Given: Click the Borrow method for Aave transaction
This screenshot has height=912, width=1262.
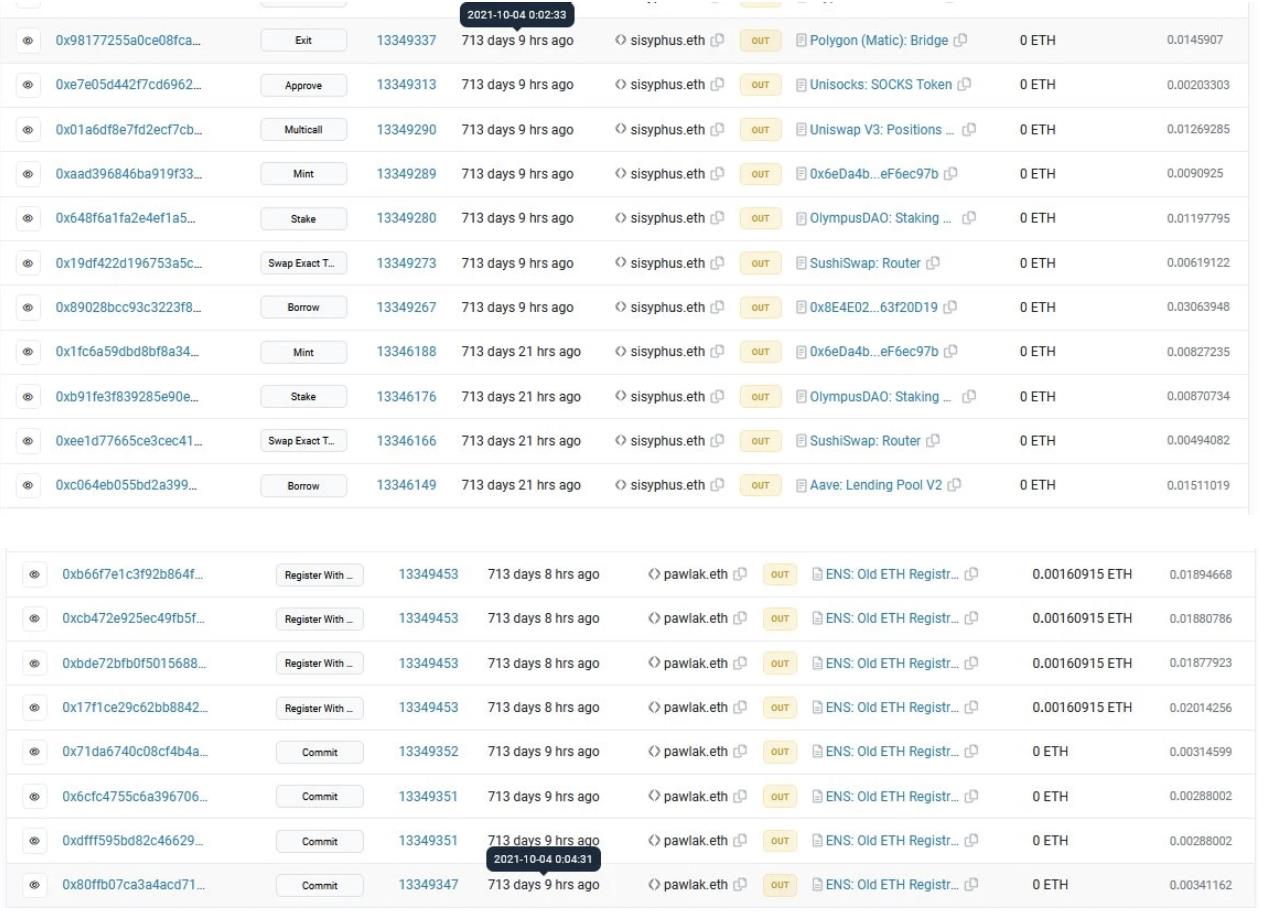Looking at the screenshot, I should (x=303, y=486).
